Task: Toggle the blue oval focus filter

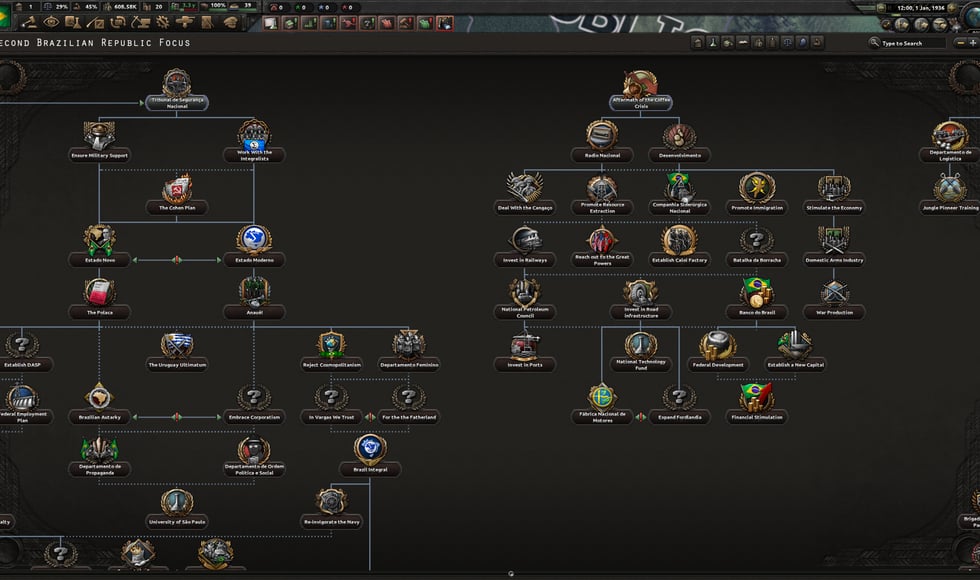Action: [802, 42]
